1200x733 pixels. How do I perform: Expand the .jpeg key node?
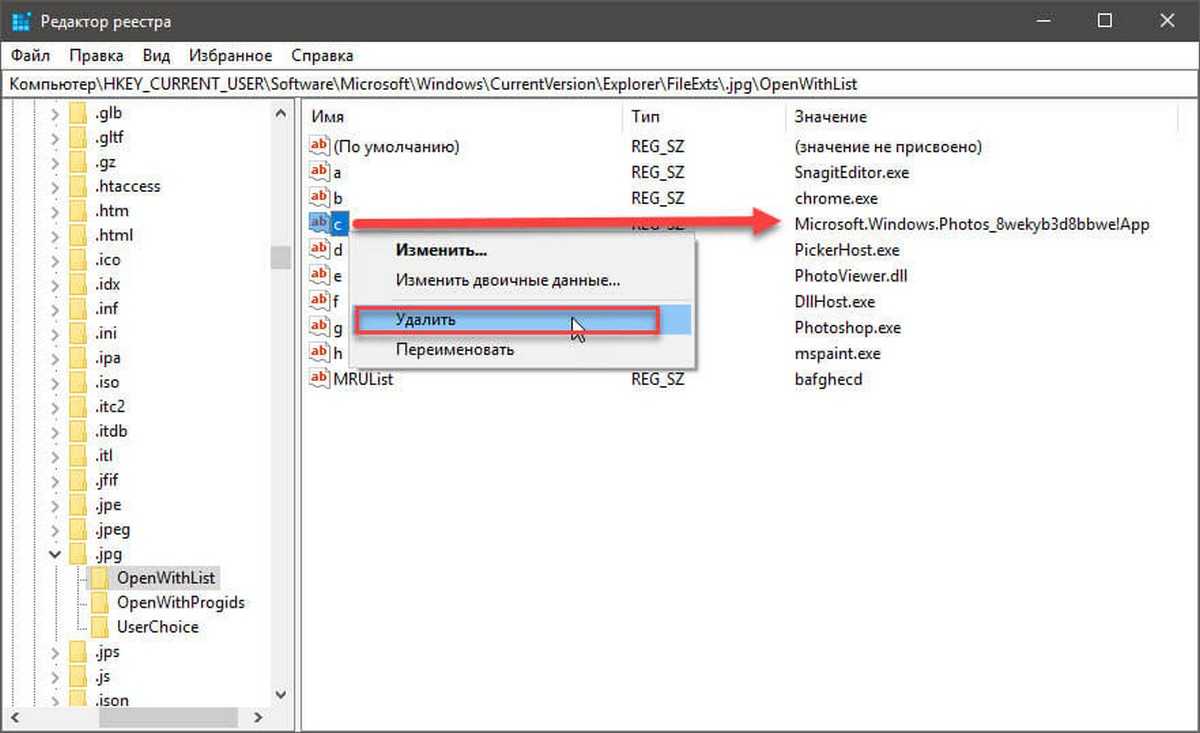click(x=55, y=530)
